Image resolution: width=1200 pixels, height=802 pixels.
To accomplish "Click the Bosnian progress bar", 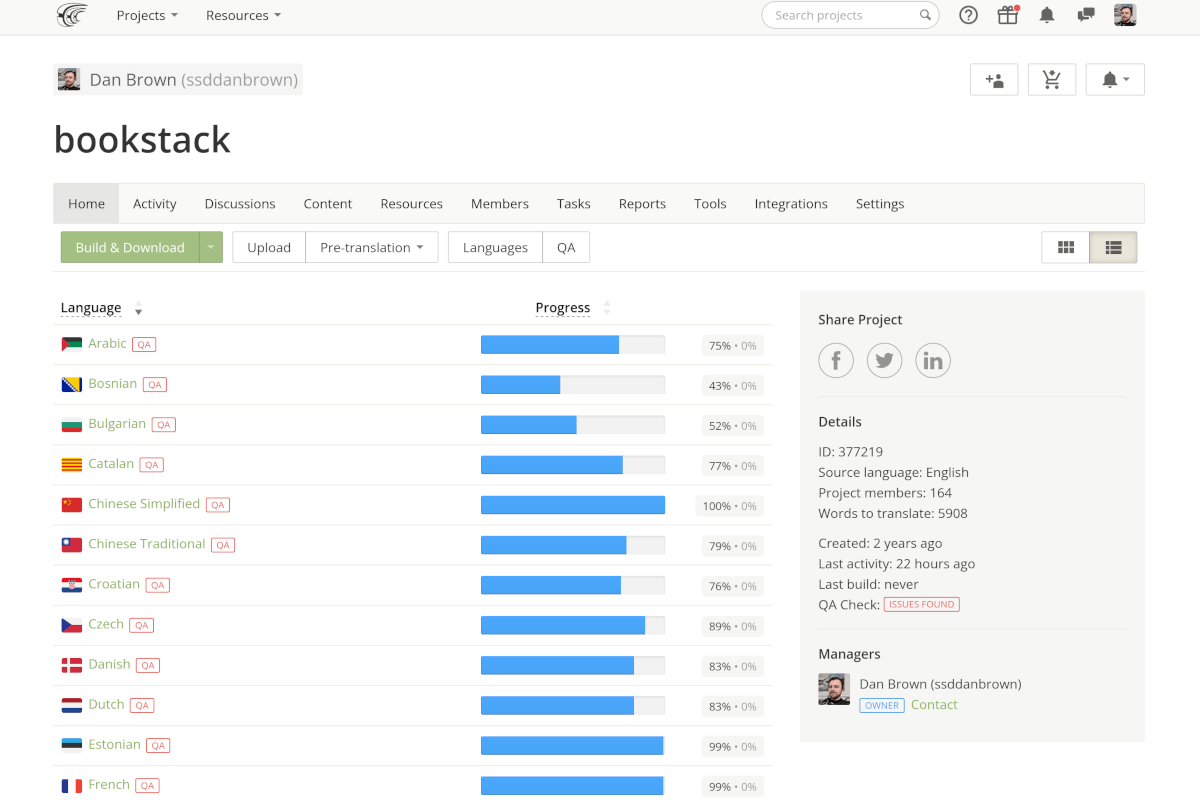I will 573,385.
